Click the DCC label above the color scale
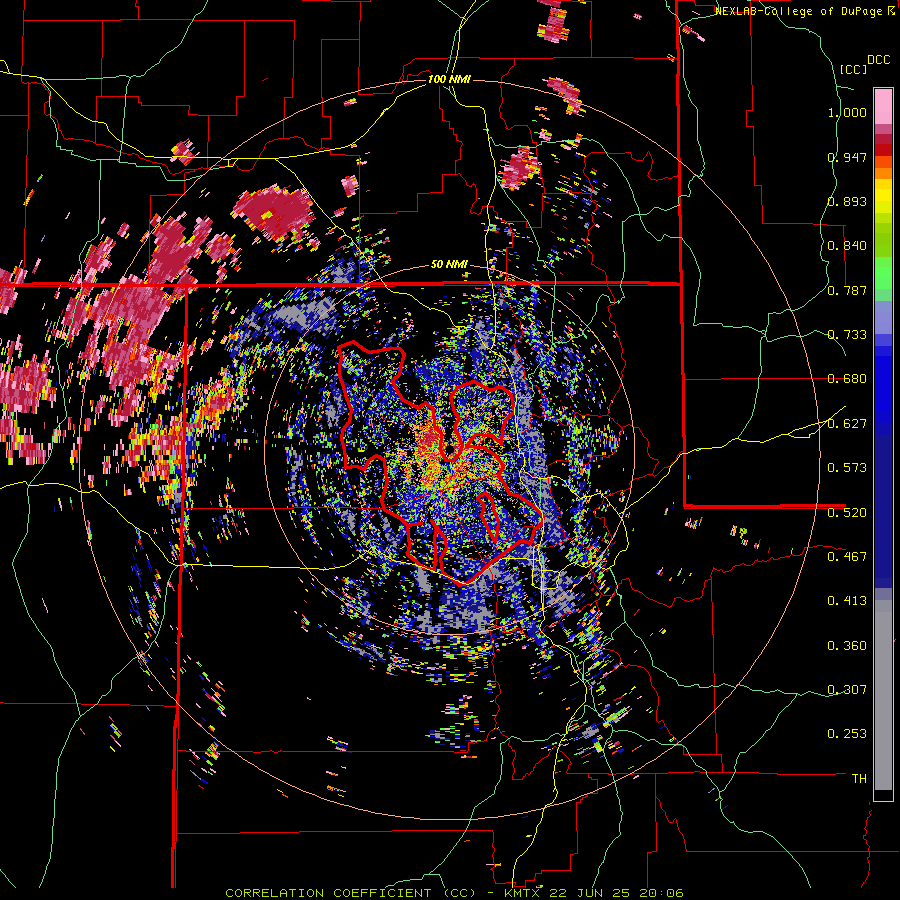 click(x=879, y=60)
